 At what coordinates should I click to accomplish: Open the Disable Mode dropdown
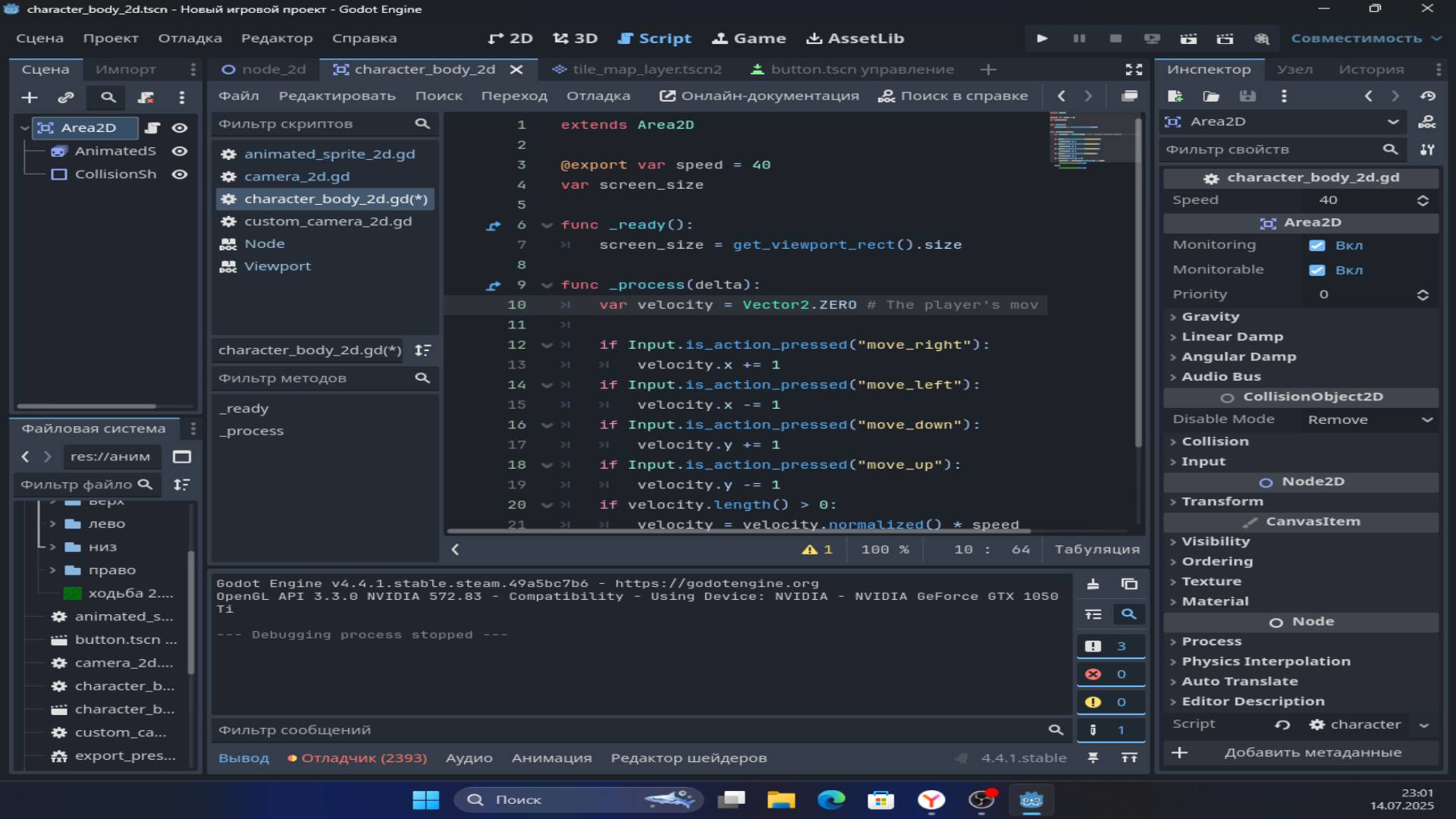click(1370, 419)
